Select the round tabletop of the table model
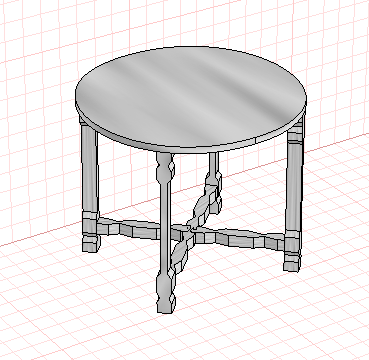Image resolution: width=369 pixels, height=360 pixels. (191, 99)
